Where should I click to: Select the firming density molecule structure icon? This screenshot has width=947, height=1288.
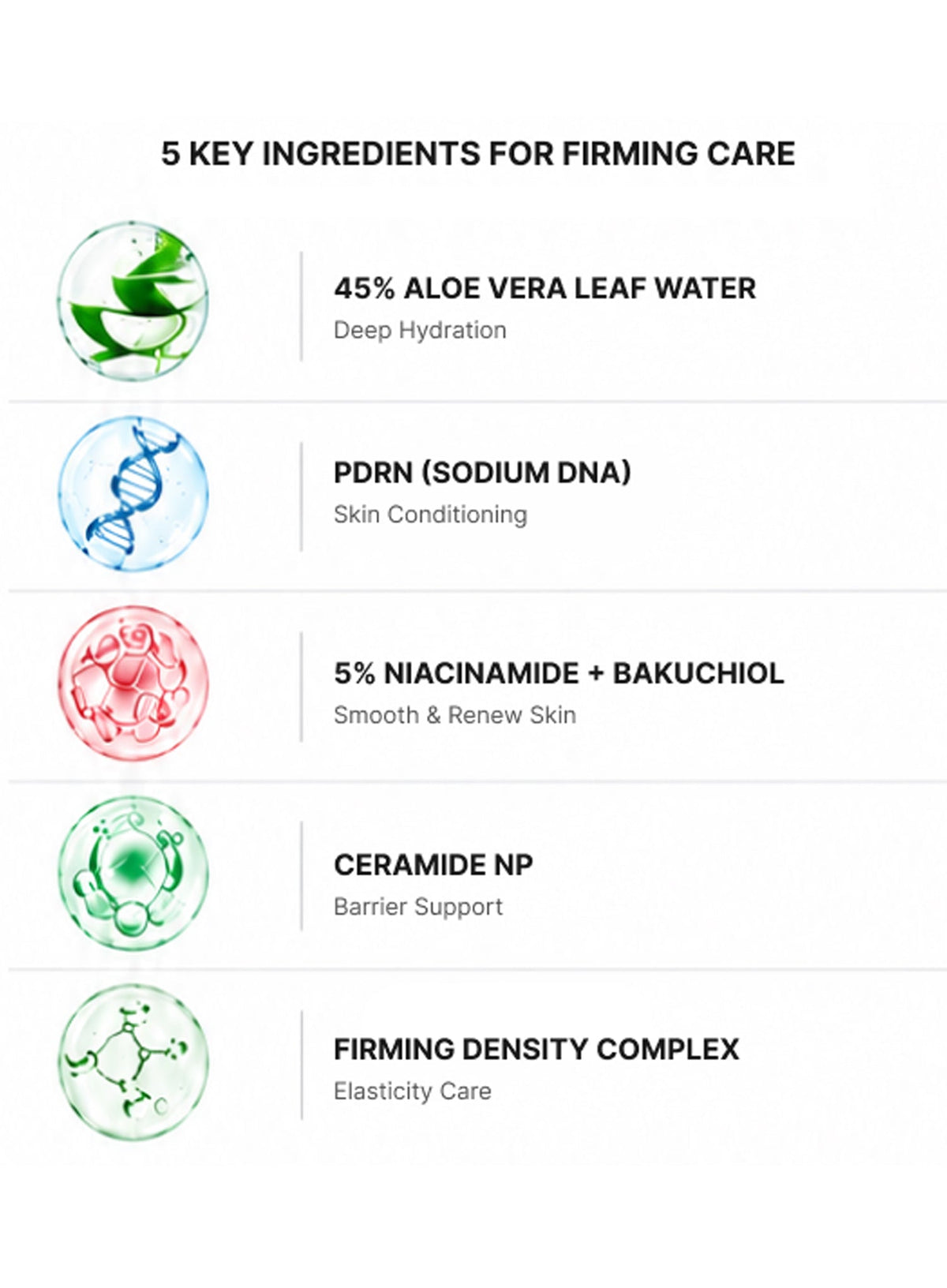pyautogui.click(x=133, y=1061)
